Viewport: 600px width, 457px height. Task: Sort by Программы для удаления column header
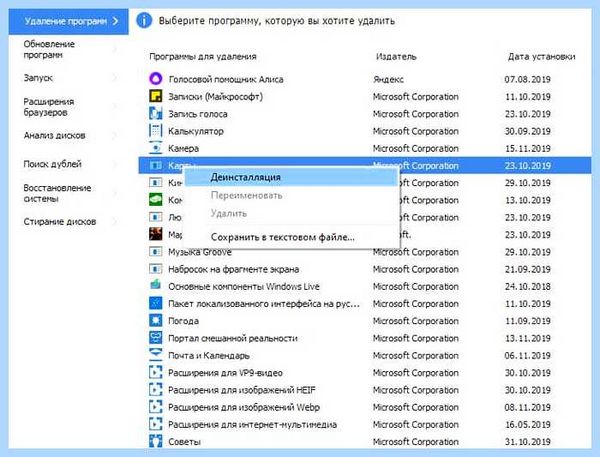pyautogui.click(x=203, y=57)
